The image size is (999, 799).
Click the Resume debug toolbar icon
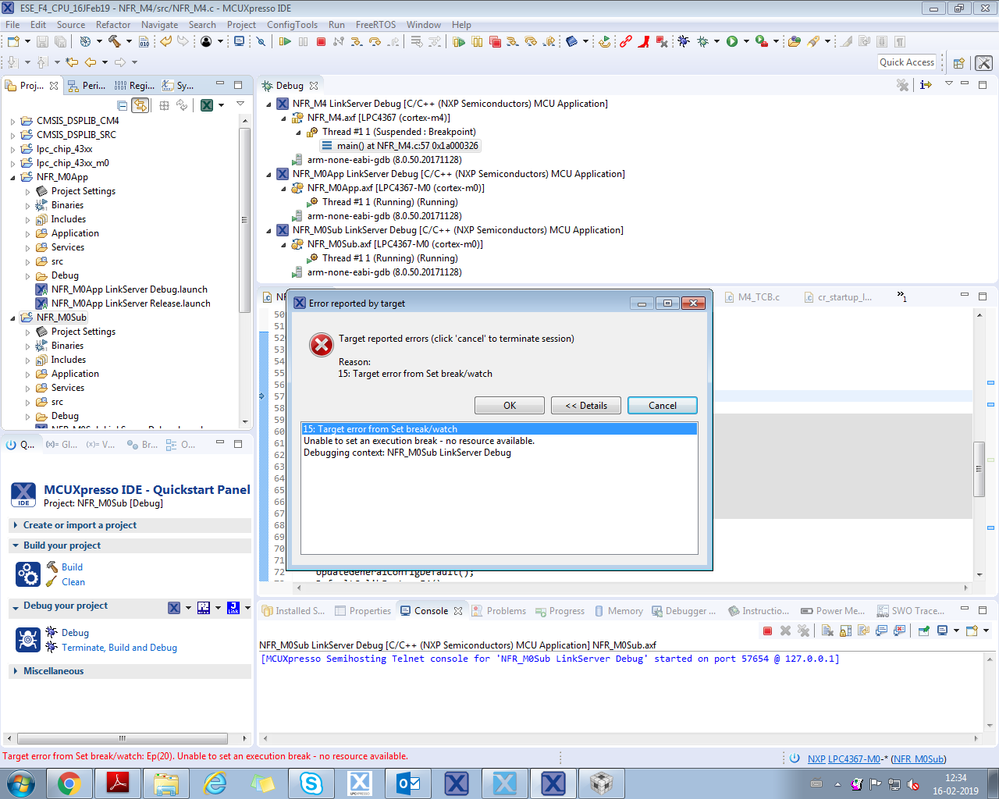pos(284,42)
